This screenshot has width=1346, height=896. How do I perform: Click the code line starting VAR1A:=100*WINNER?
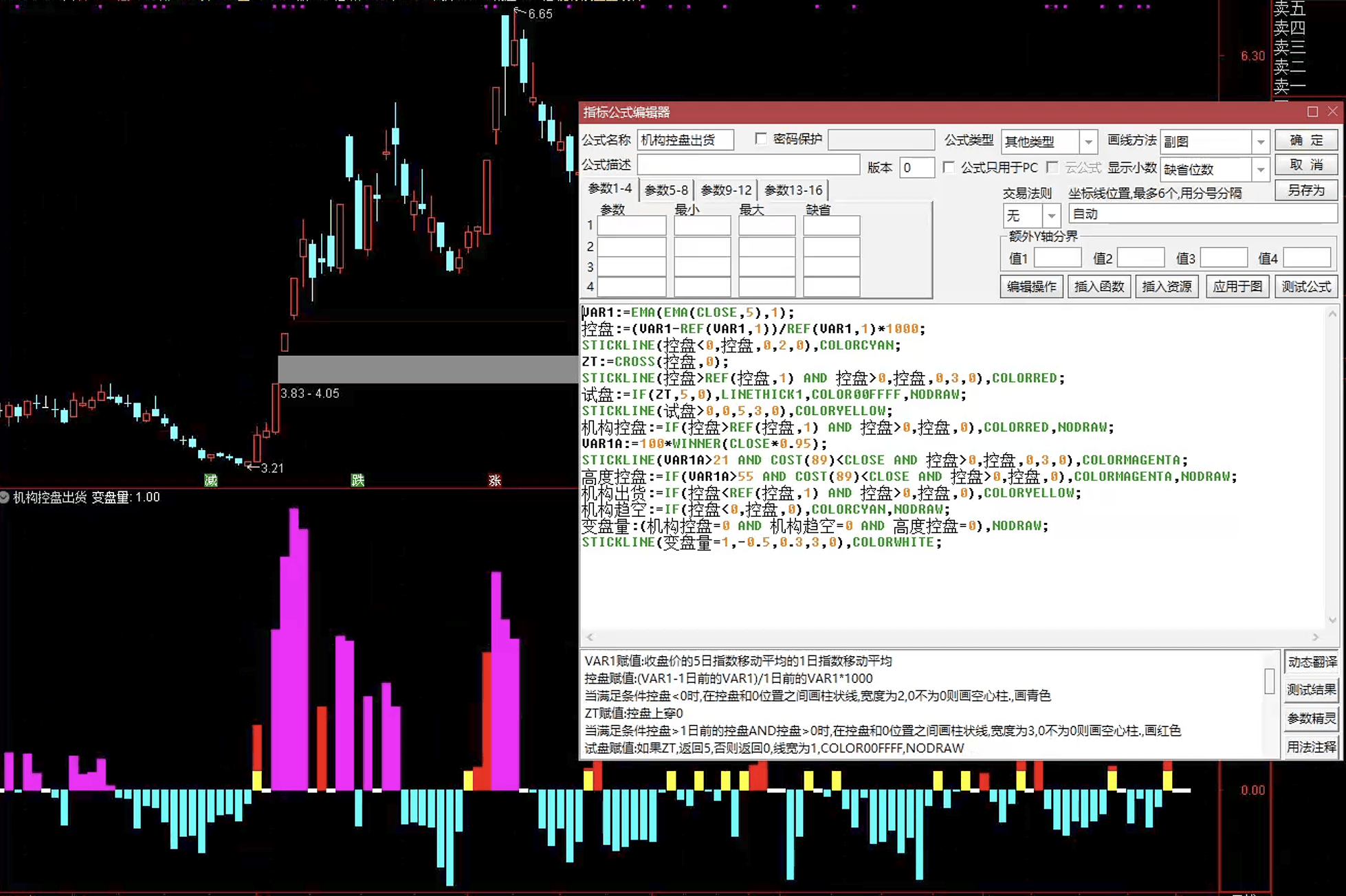coord(705,444)
